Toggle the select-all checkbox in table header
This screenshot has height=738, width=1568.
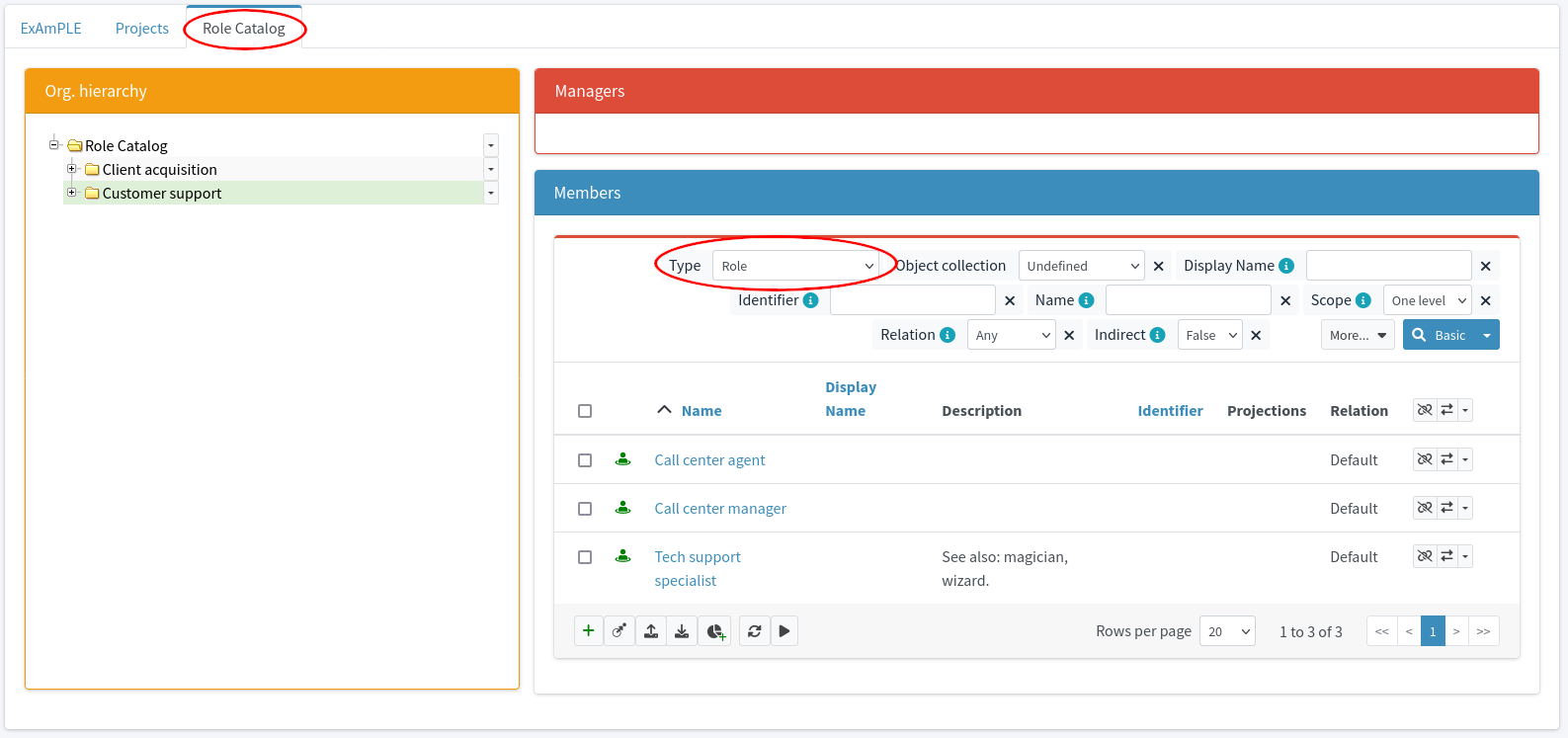click(585, 411)
